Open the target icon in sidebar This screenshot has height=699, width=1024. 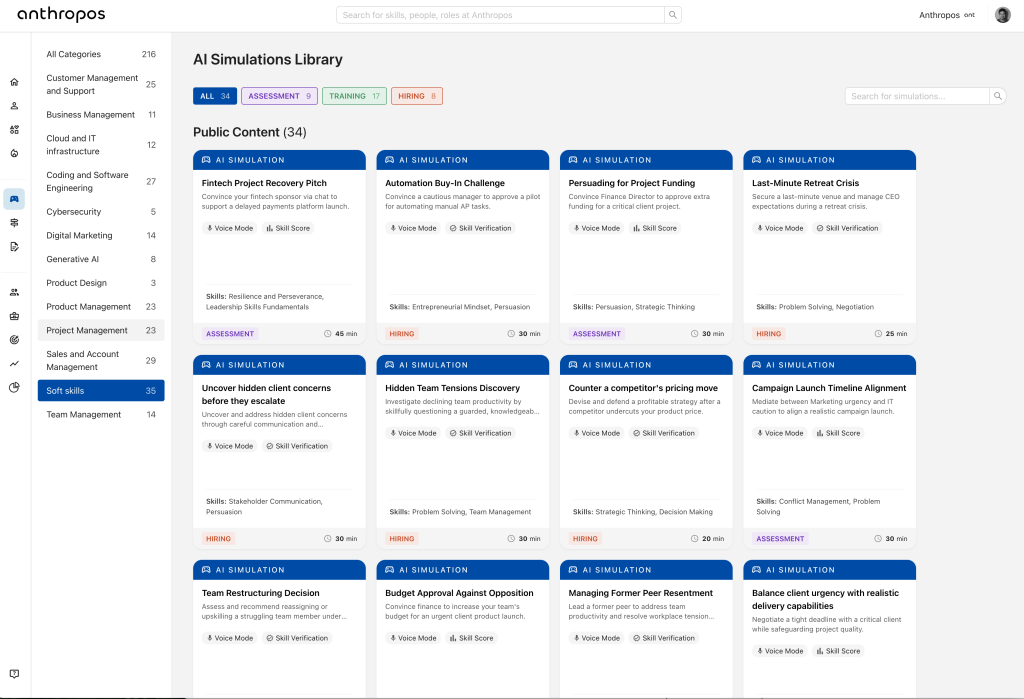coord(14,340)
